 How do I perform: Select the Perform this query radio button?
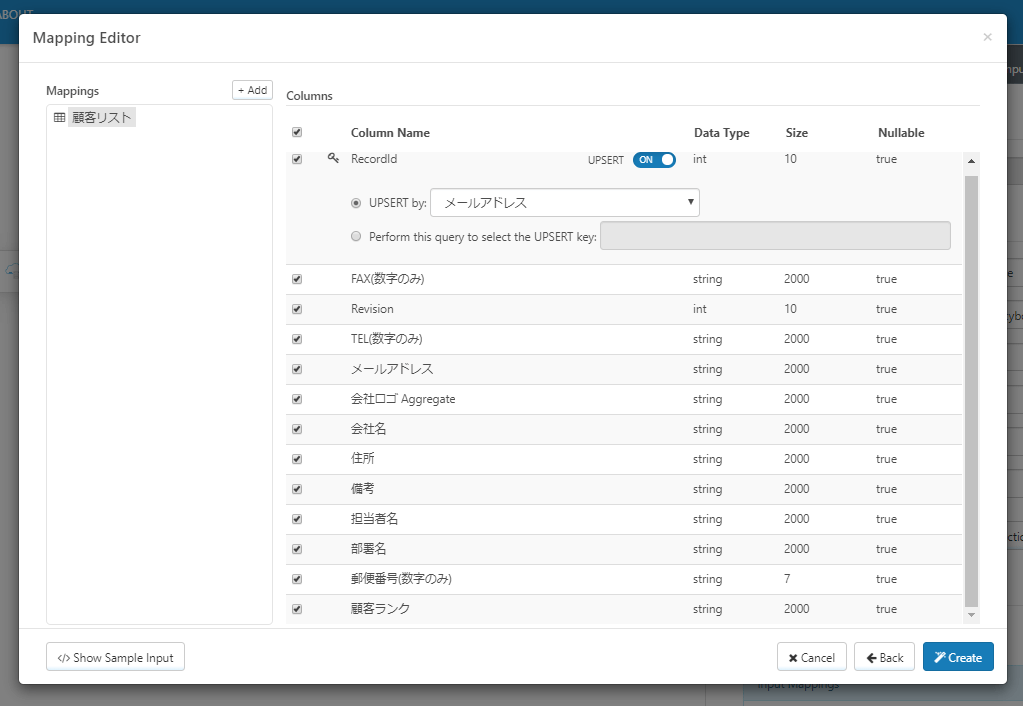(x=356, y=236)
